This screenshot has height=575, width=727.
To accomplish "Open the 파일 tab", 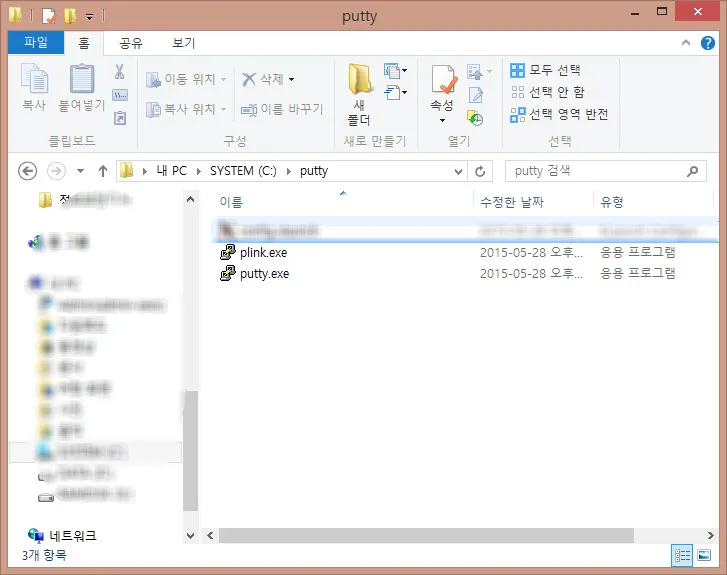I will (x=36, y=43).
